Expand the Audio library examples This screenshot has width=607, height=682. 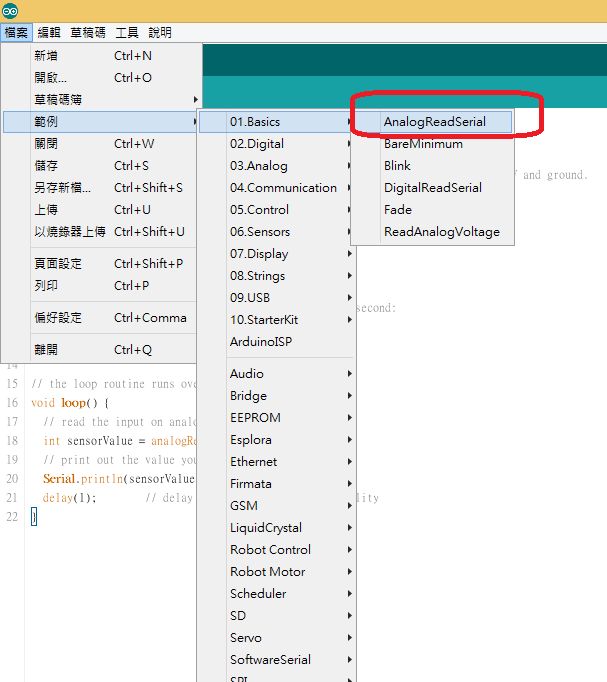pos(277,374)
